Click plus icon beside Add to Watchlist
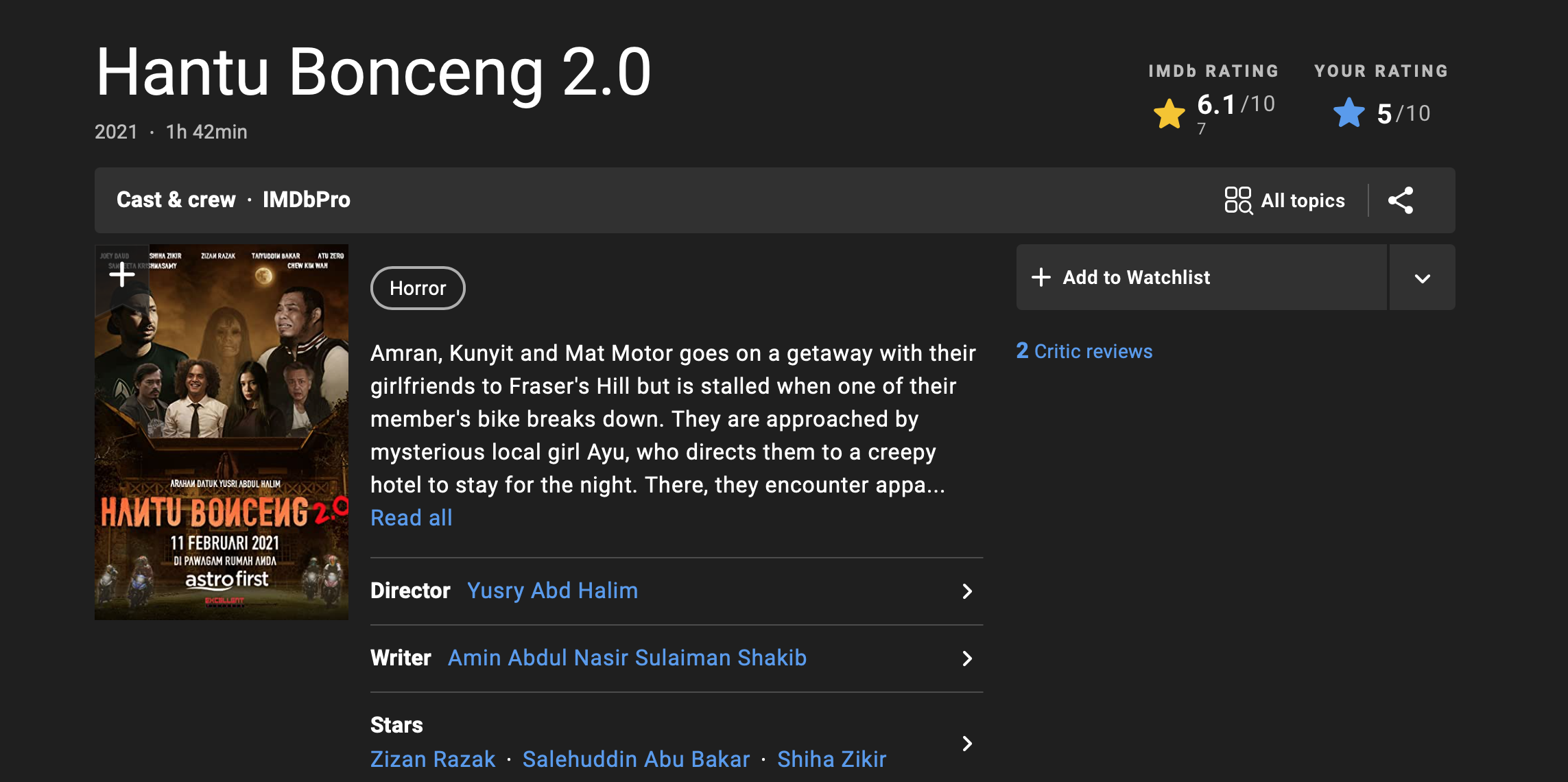The width and height of the screenshot is (1568, 782). 1041,277
